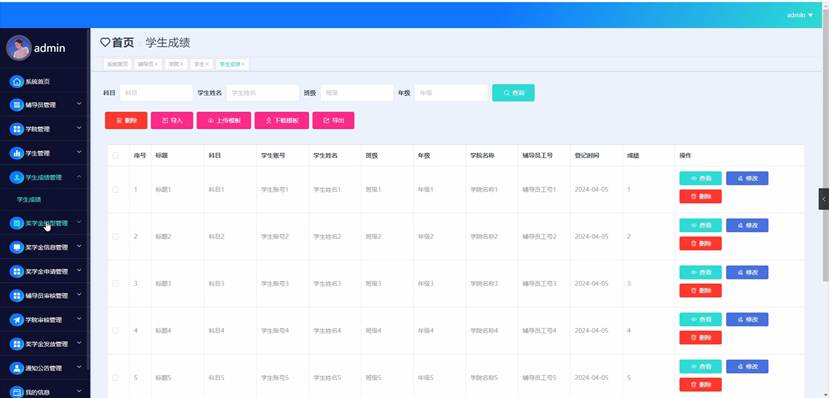Tick the checkbox for row 标题2
This screenshot has width=829, height=398.
(115, 236)
